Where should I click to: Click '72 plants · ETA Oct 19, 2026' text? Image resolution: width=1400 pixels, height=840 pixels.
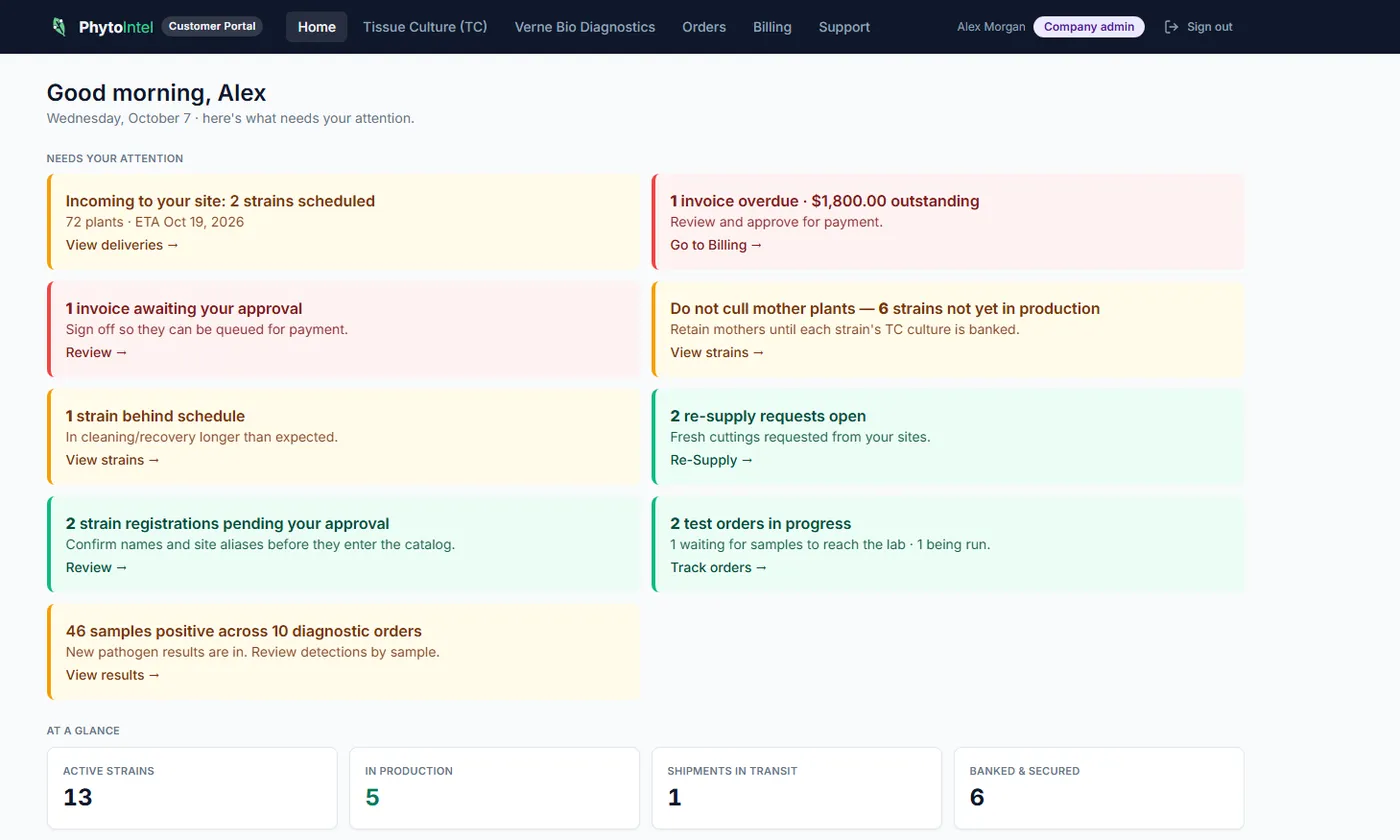[155, 222]
